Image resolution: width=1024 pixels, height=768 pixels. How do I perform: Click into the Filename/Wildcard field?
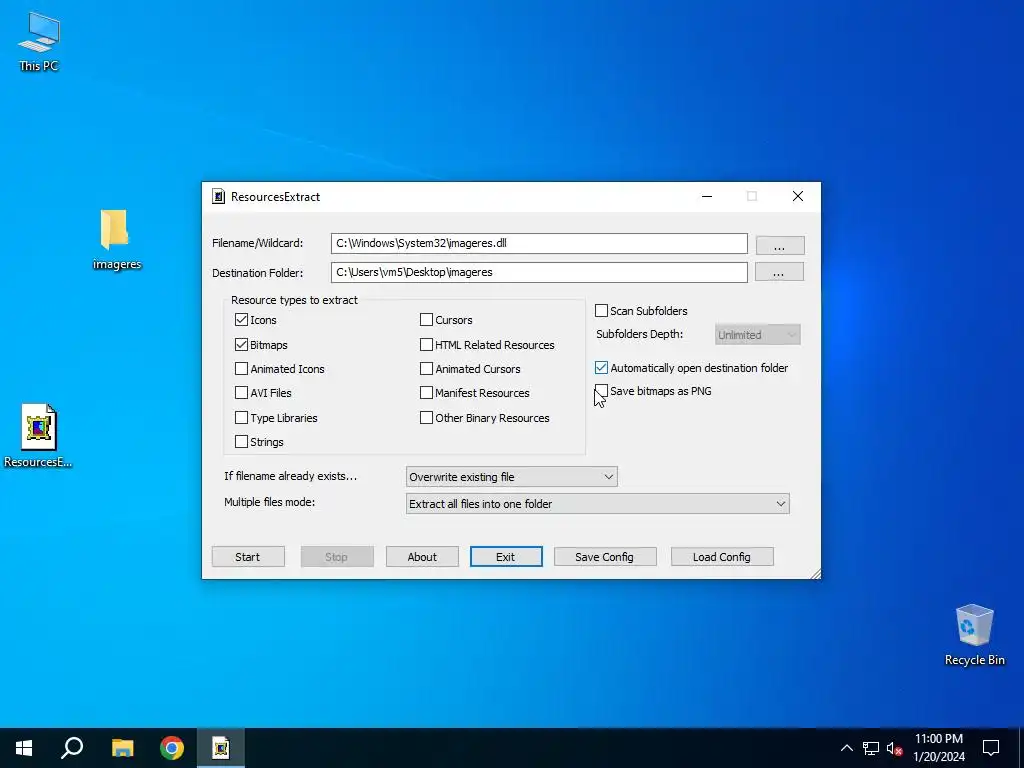pos(539,244)
